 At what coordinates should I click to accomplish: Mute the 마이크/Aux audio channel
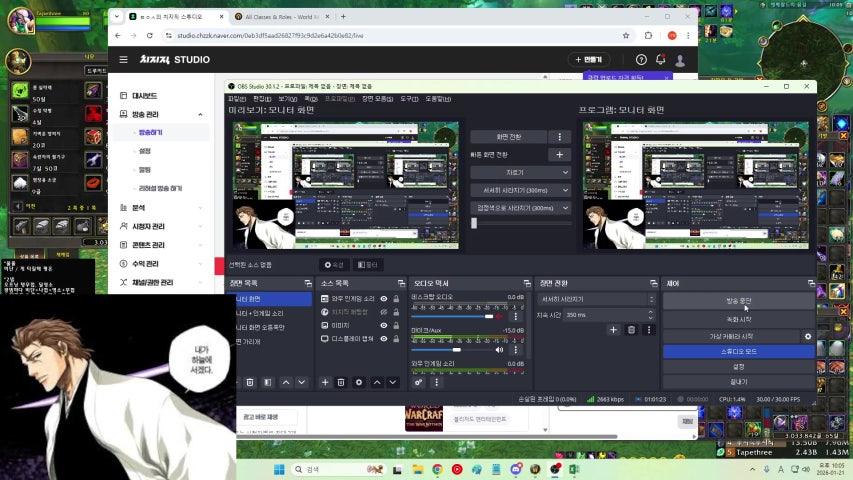(498, 350)
